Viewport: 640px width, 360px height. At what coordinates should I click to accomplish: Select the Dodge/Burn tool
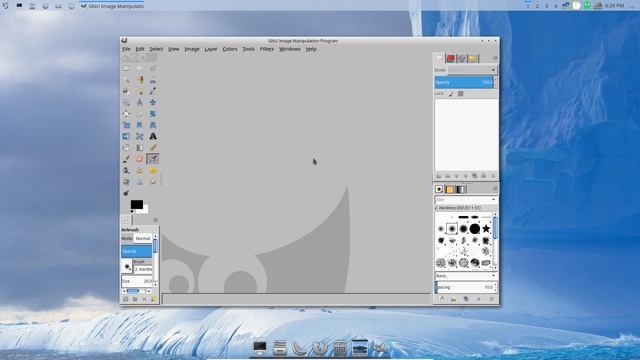coord(127,193)
